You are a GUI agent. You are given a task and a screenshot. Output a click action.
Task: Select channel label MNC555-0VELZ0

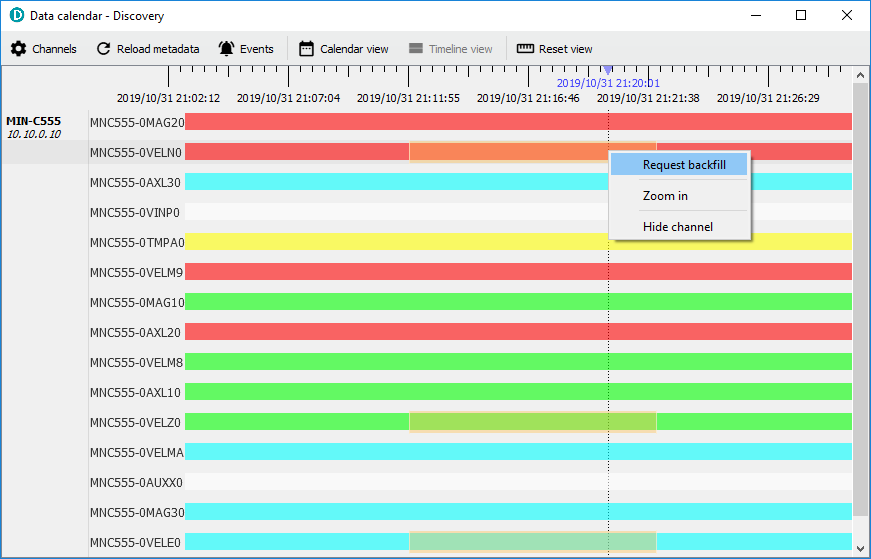coord(136,422)
